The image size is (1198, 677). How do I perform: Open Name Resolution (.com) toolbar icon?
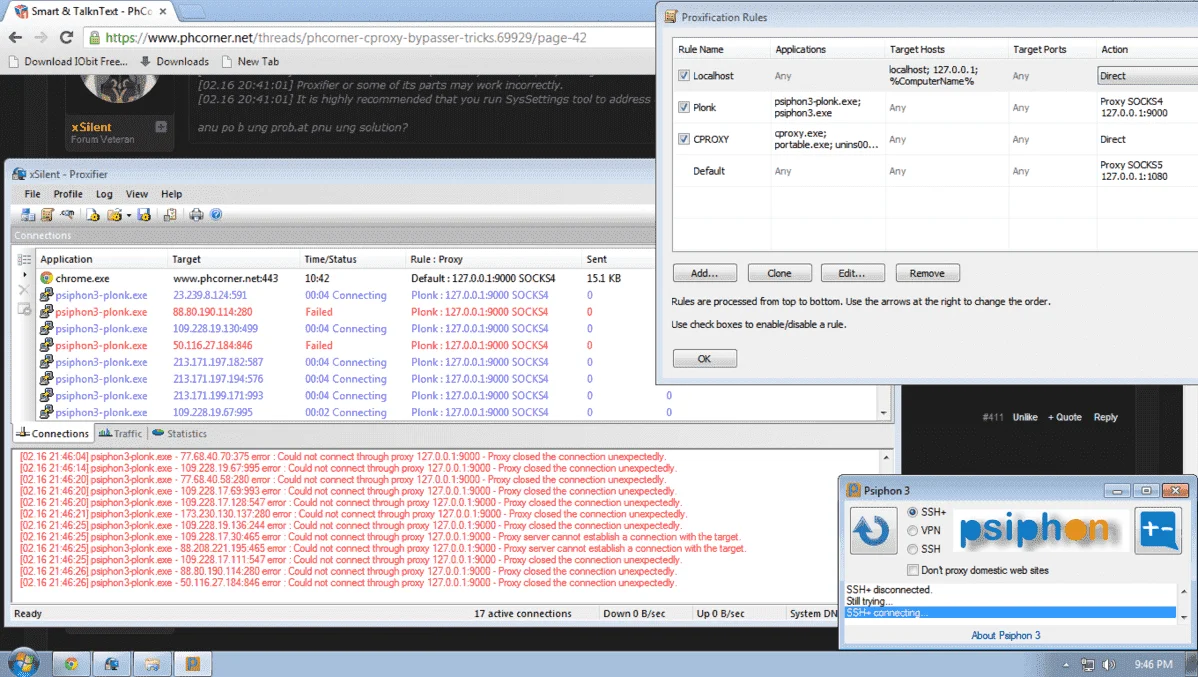[67, 215]
